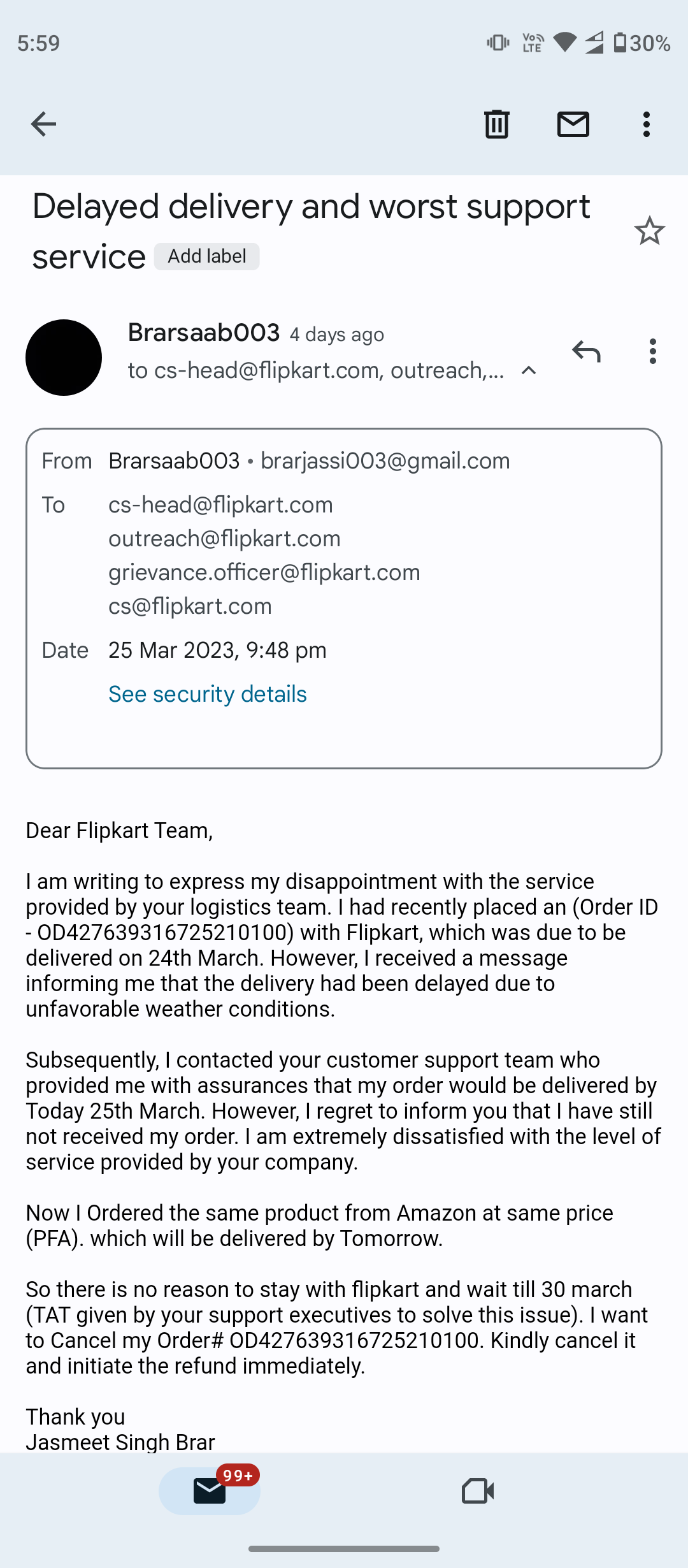Tap the black sender profile avatar
This screenshot has height=1568, width=688.
[x=64, y=358]
